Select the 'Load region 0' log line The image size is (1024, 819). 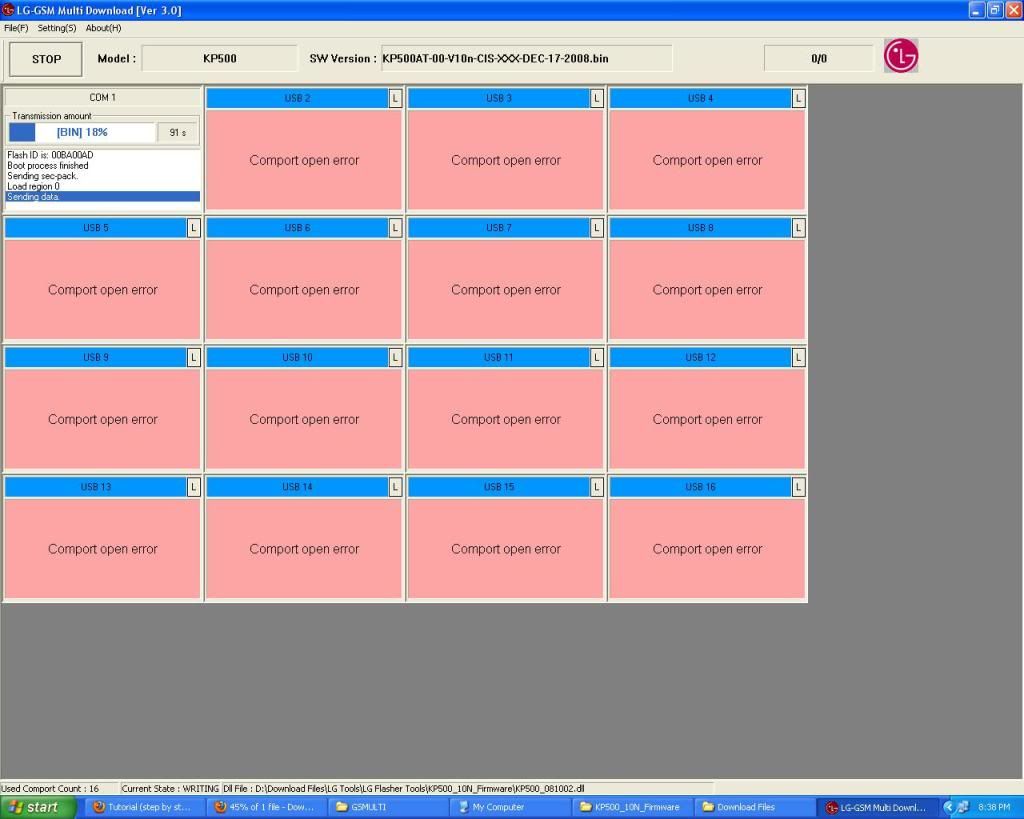click(x=33, y=186)
